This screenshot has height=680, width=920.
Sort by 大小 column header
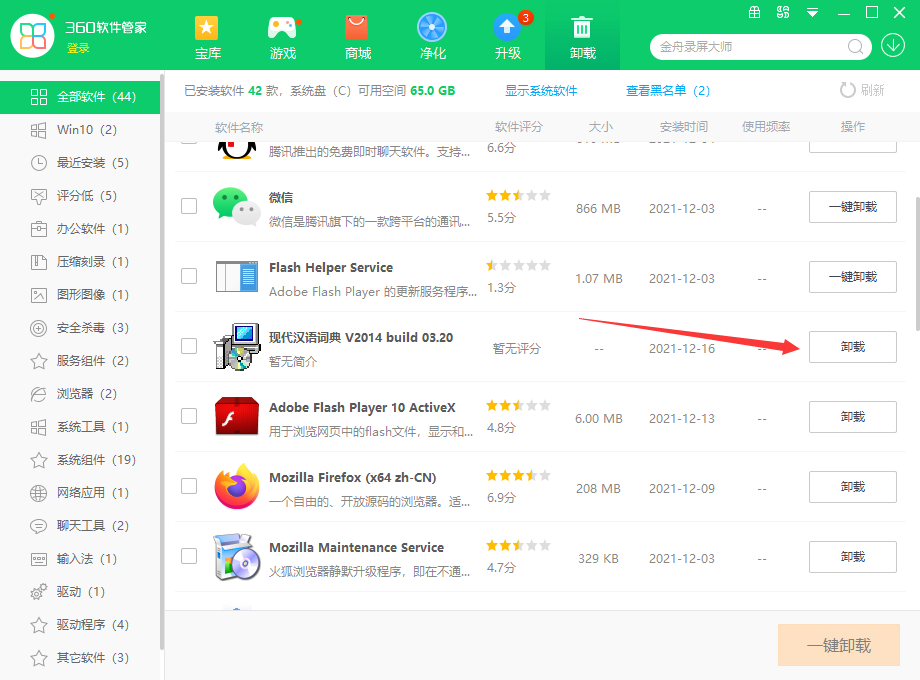coord(600,127)
